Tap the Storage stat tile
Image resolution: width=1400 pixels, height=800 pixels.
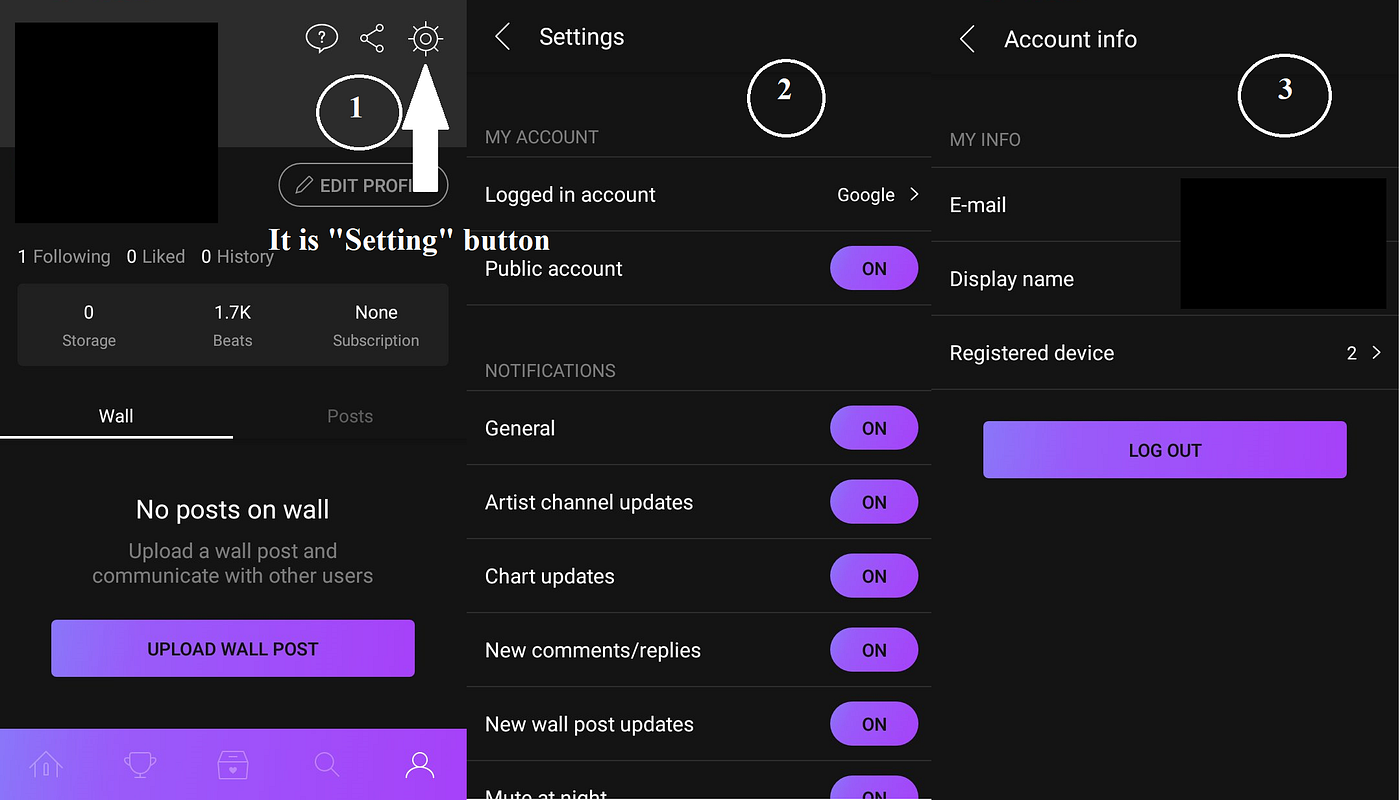coord(89,326)
